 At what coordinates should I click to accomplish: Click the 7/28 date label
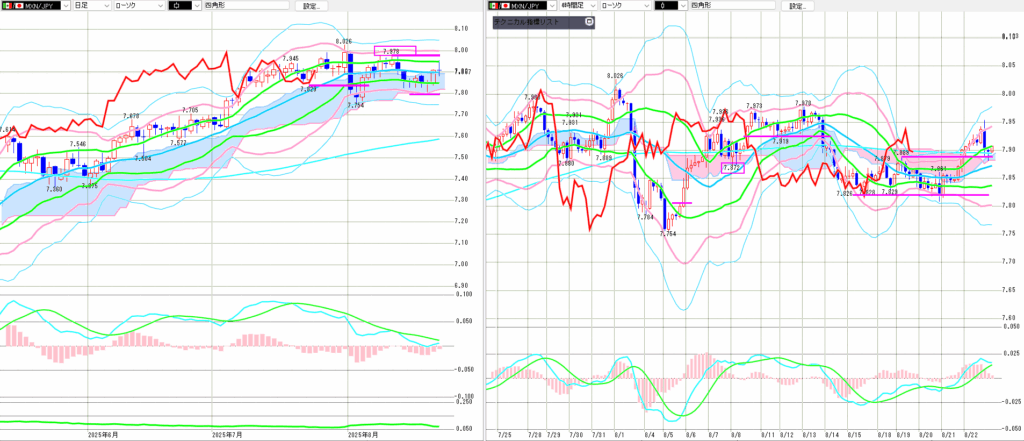(535, 434)
